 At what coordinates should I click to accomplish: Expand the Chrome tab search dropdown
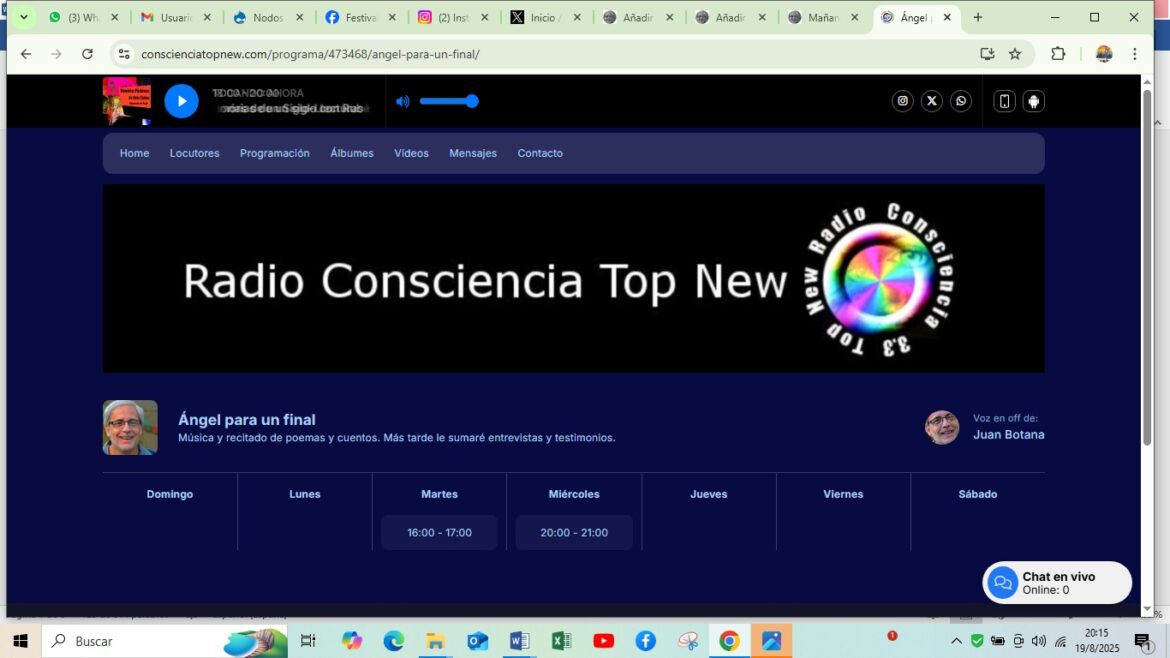pyautogui.click(x=23, y=17)
